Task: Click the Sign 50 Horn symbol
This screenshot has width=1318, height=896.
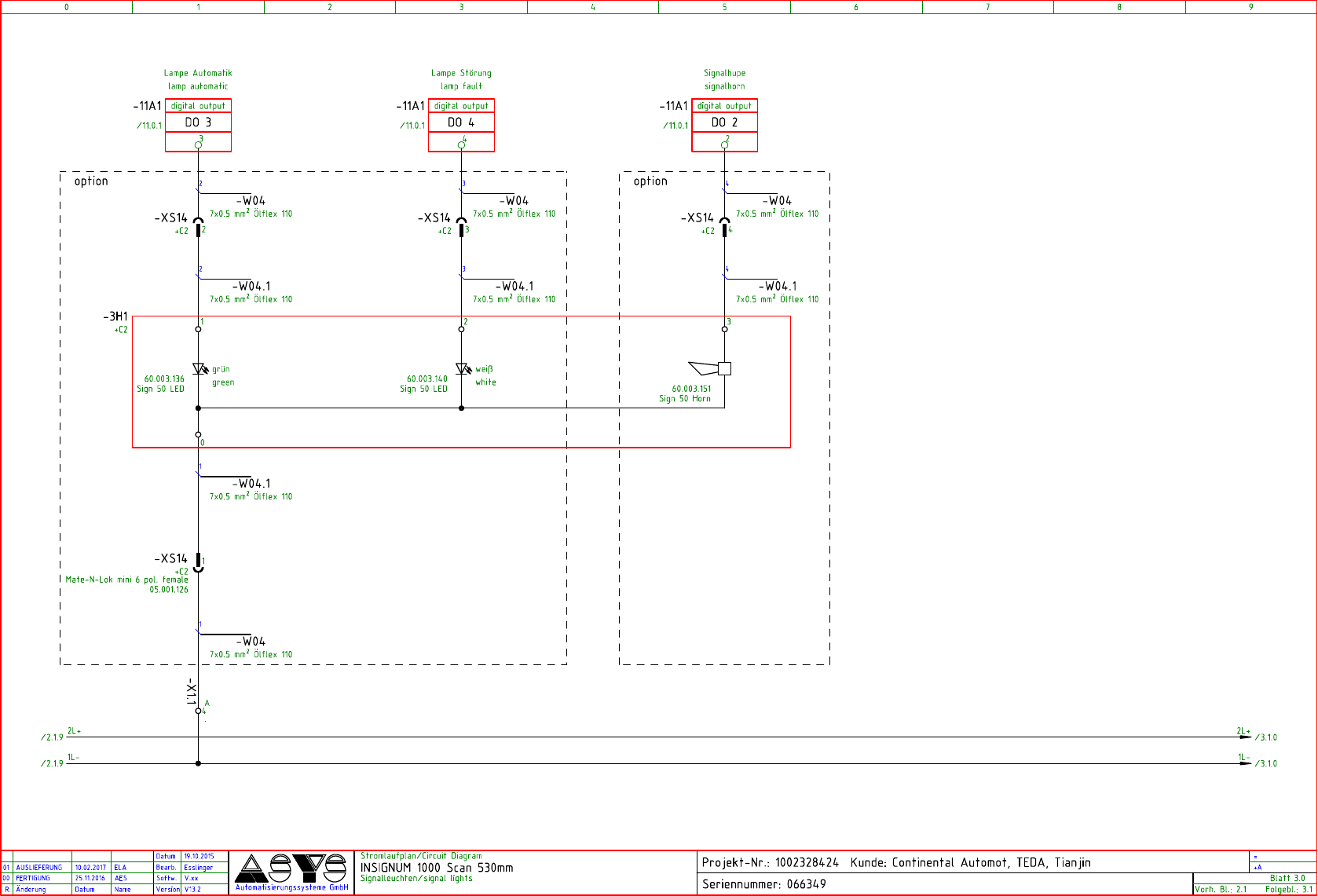Action: (710, 368)
